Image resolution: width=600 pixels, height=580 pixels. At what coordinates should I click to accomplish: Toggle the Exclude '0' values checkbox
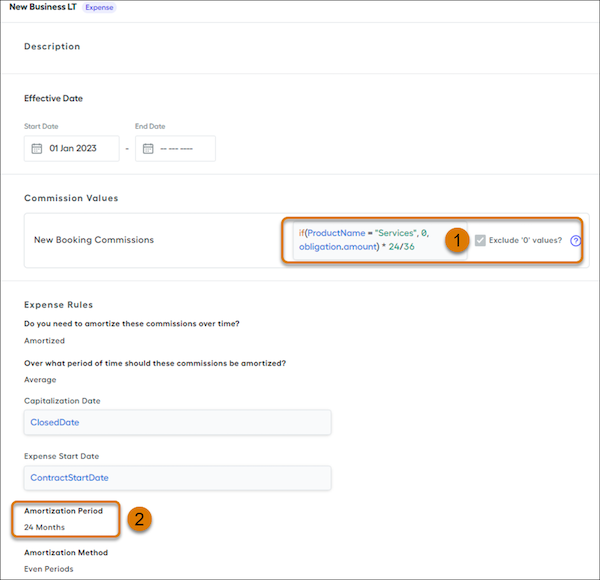click(480, 240)
